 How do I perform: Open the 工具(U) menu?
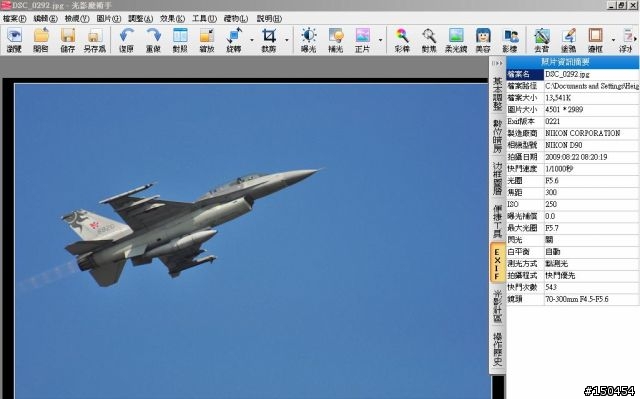click(204, 19)
